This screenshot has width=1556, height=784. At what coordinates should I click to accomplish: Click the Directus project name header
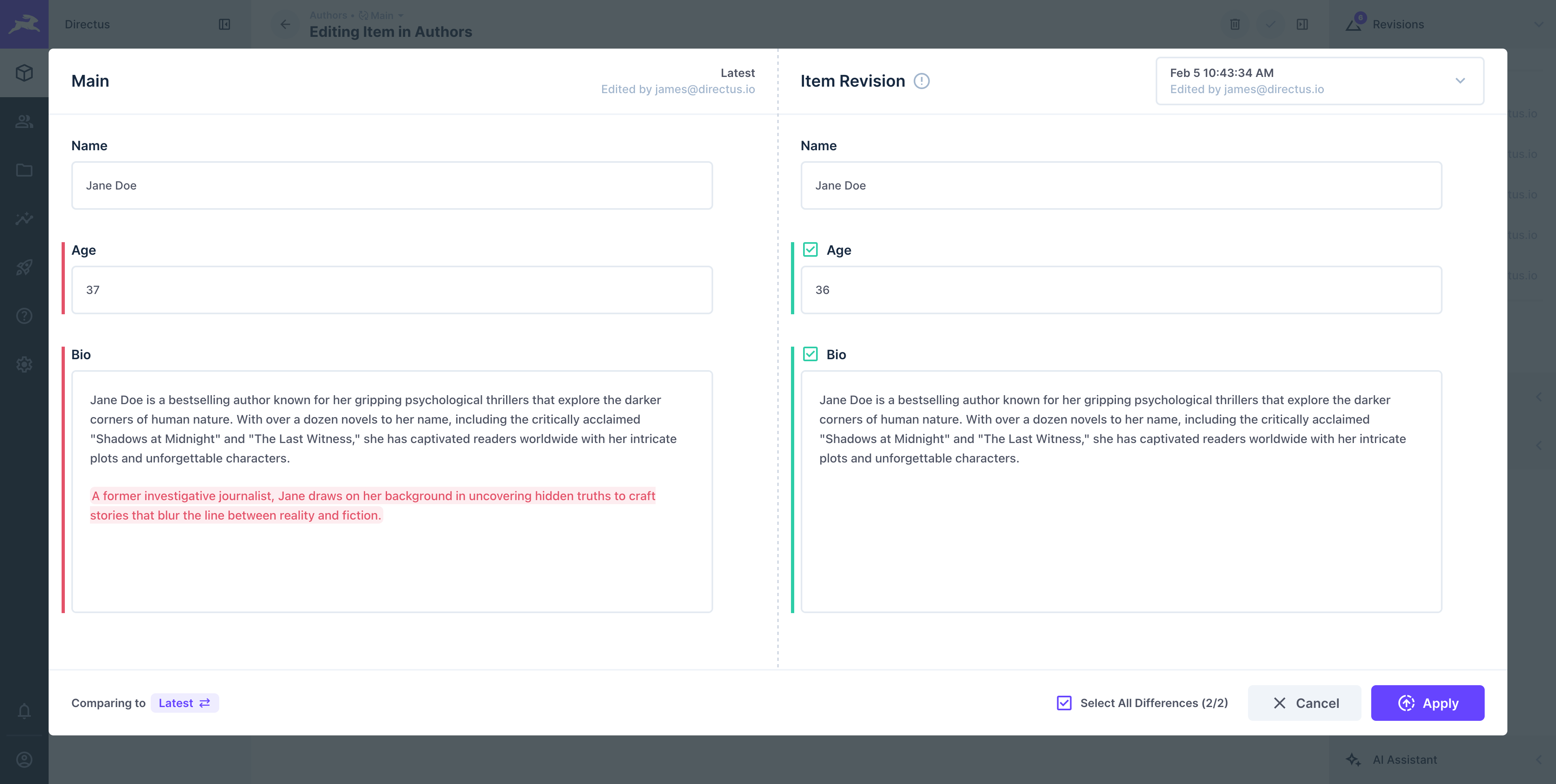[88, 24]
